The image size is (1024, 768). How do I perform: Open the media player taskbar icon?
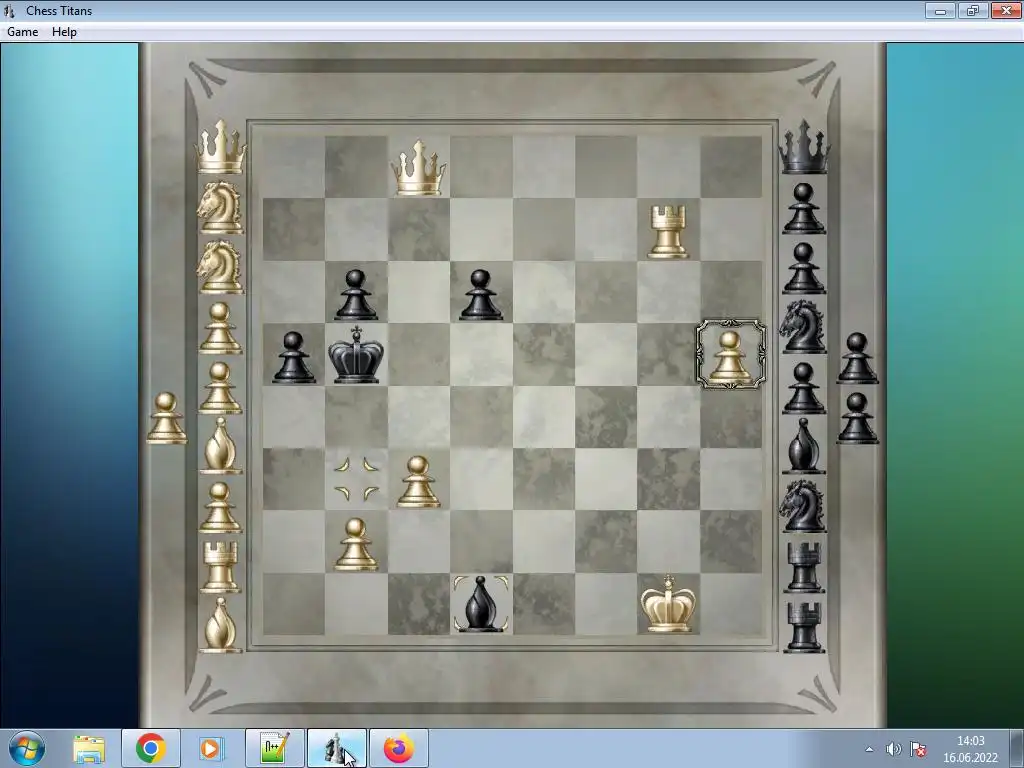(212, 748)
